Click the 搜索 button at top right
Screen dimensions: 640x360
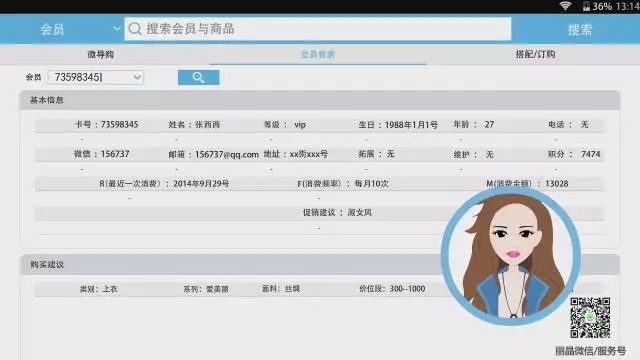tap(580, 29)
